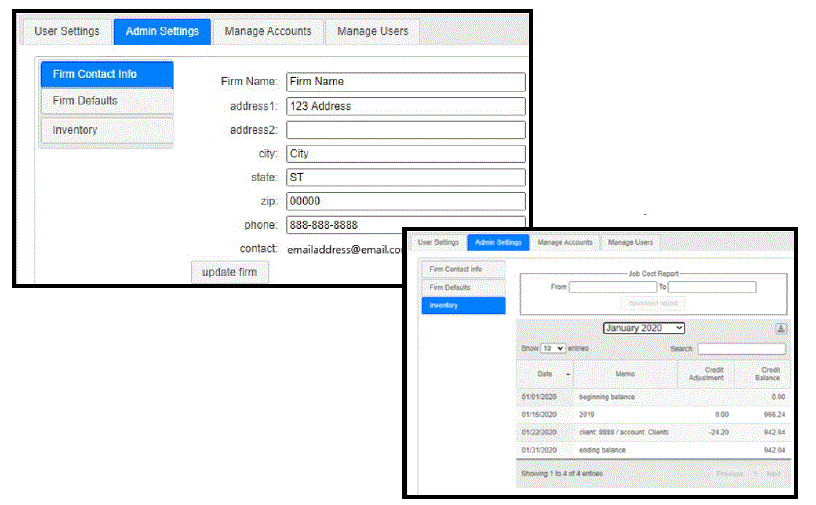Viewport: 816px width, 505px height.
Task: Open Inventory section in firm contact window
Action: (x=107, y=130)
